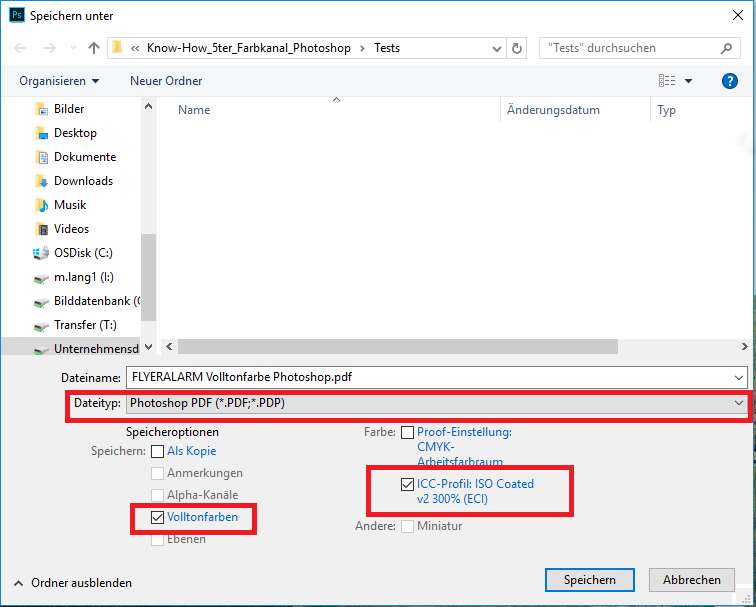Expand the Dateiname dropdown arrow
The width and height of the screenshot is (756, 607).
click(739, 377)
